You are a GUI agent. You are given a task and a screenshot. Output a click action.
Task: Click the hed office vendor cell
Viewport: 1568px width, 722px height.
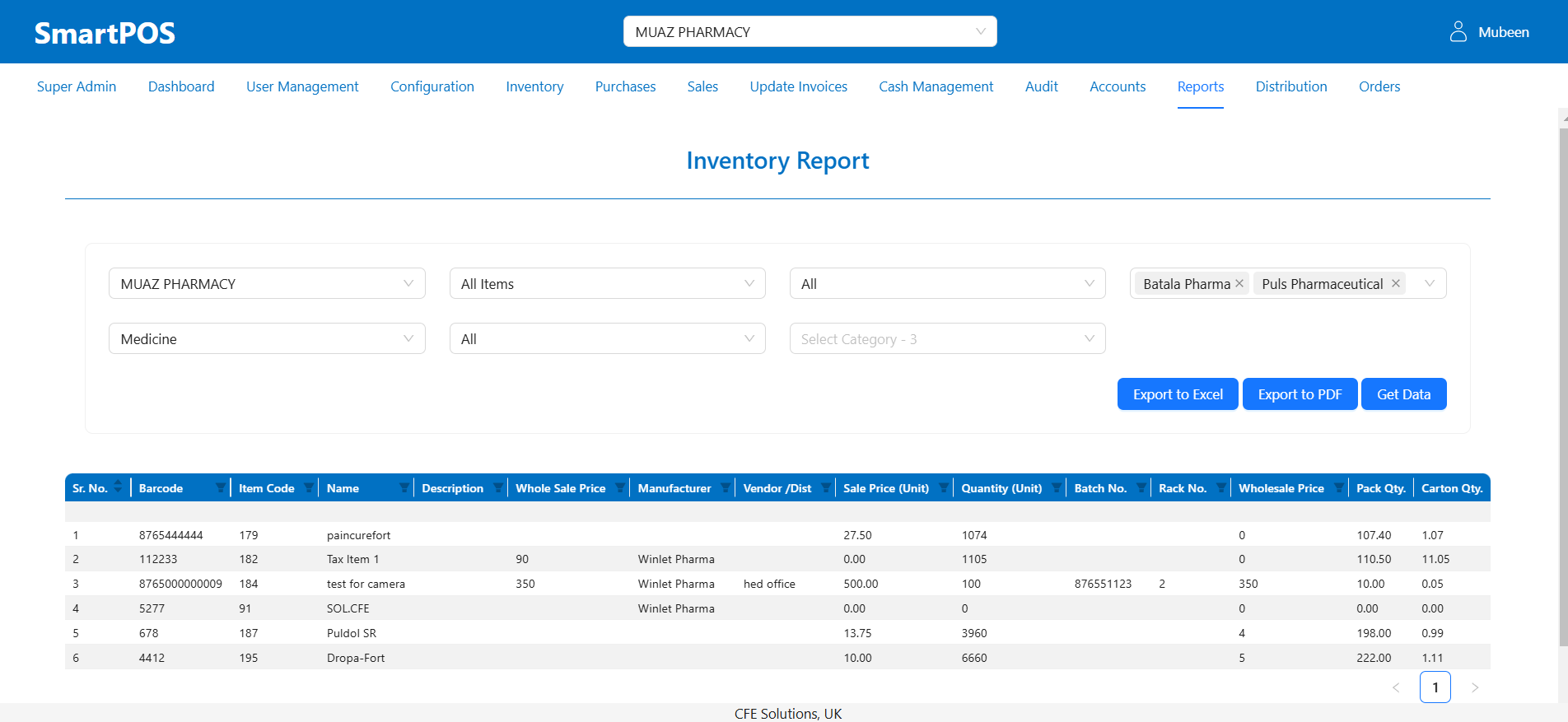(769, 584)
